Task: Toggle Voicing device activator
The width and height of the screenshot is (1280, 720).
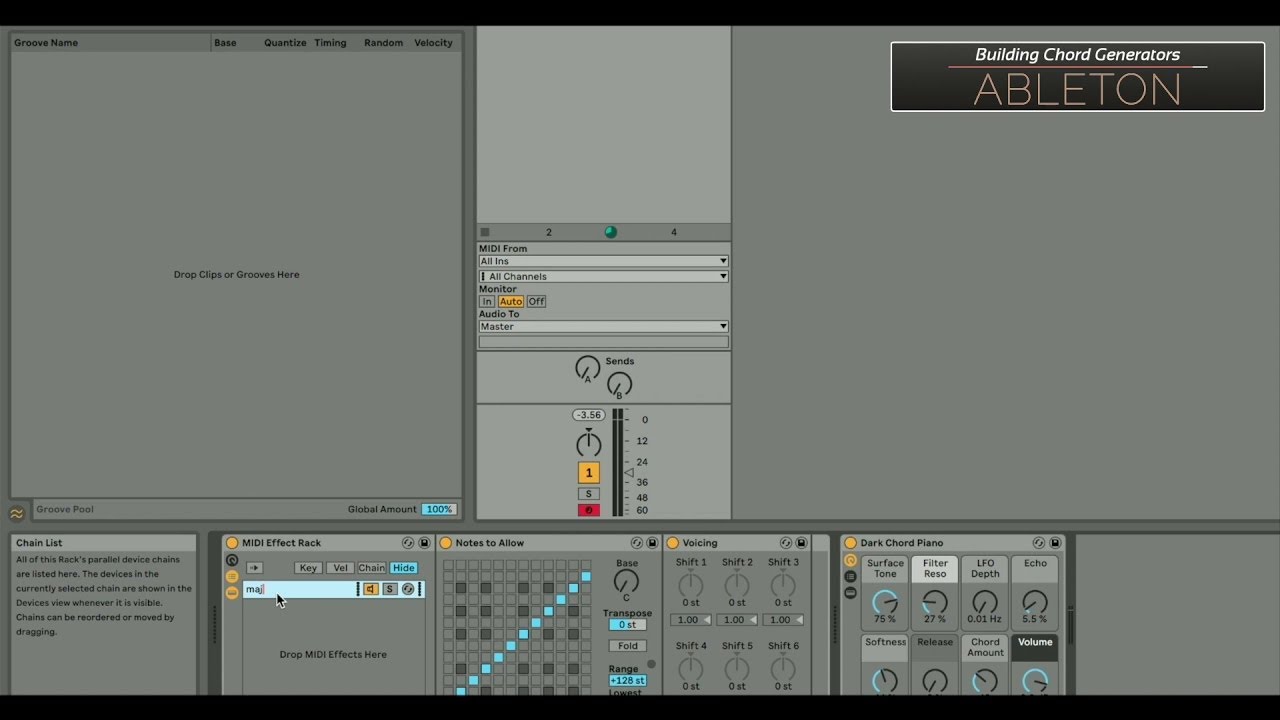Action: coord(673,543)
